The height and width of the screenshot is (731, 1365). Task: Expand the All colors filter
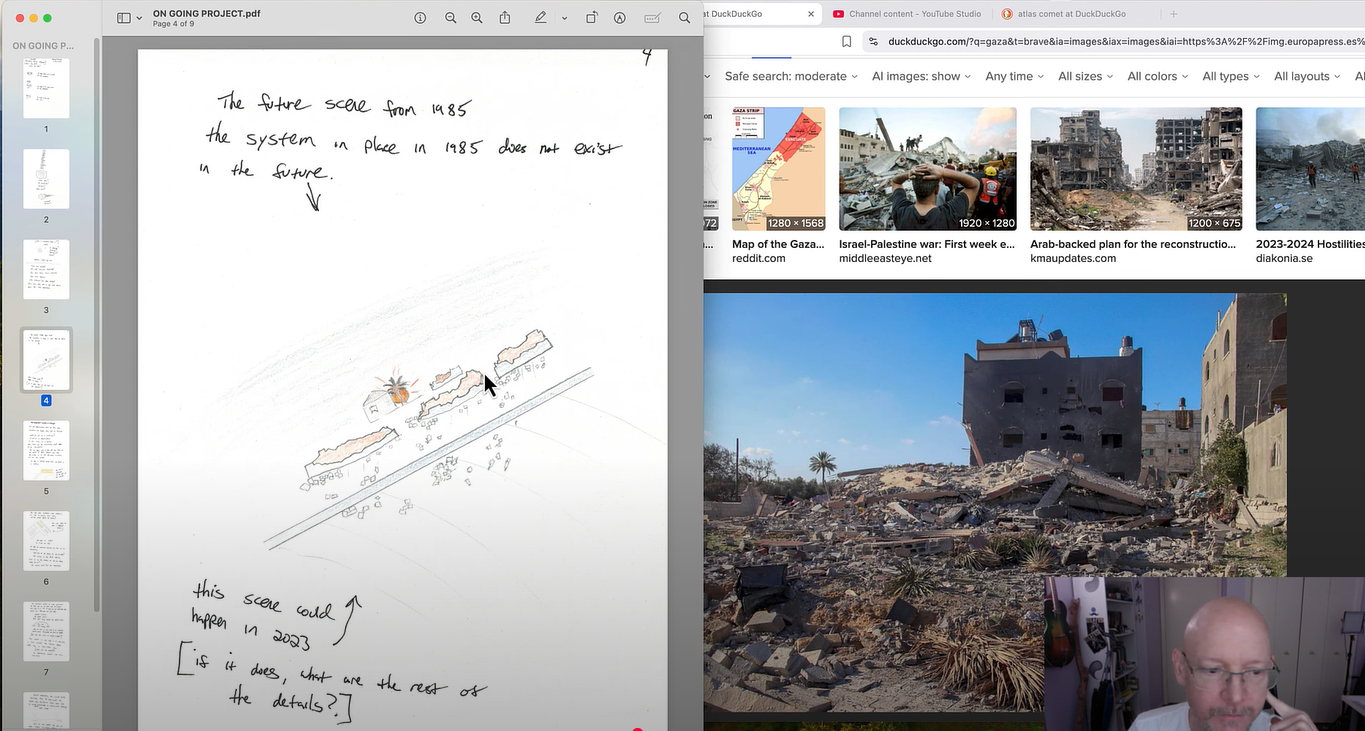[x=1157, y=76]
